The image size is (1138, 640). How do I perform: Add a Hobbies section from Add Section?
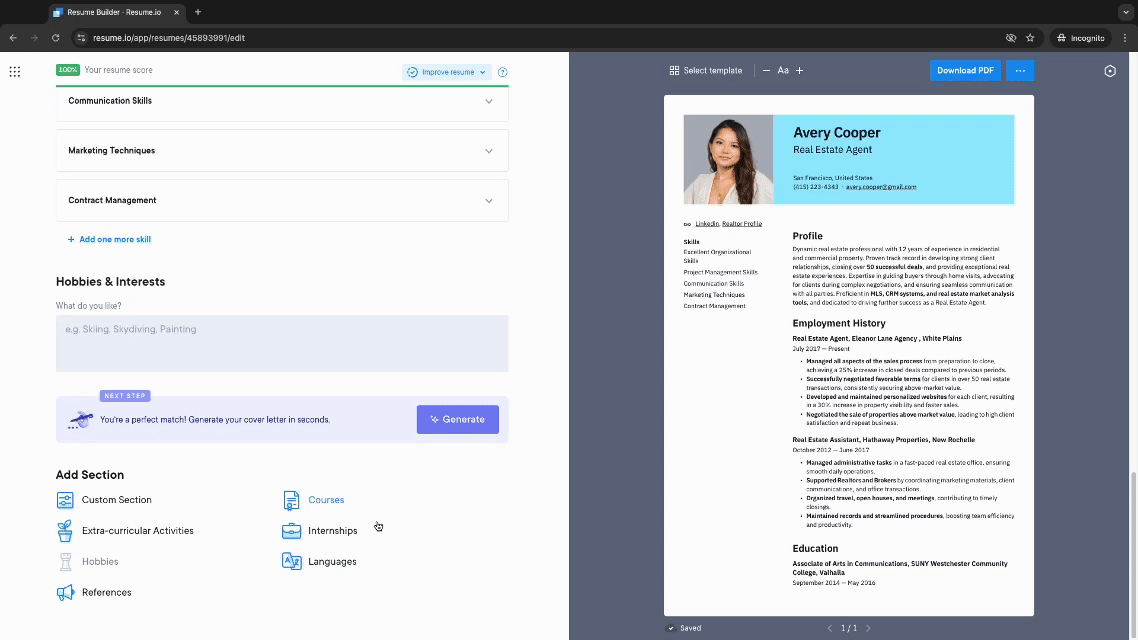click(x=99, y=561)
